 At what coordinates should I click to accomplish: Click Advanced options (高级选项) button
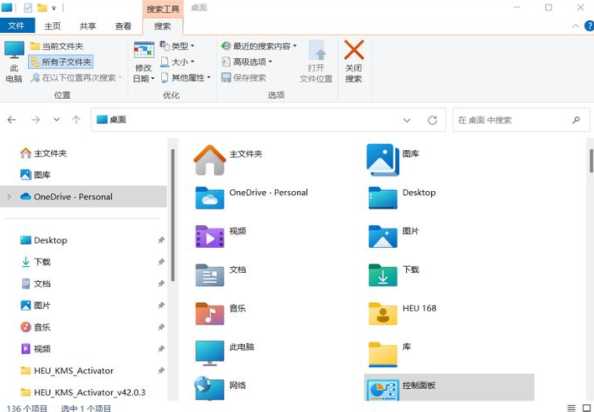[x=247, y=62]
